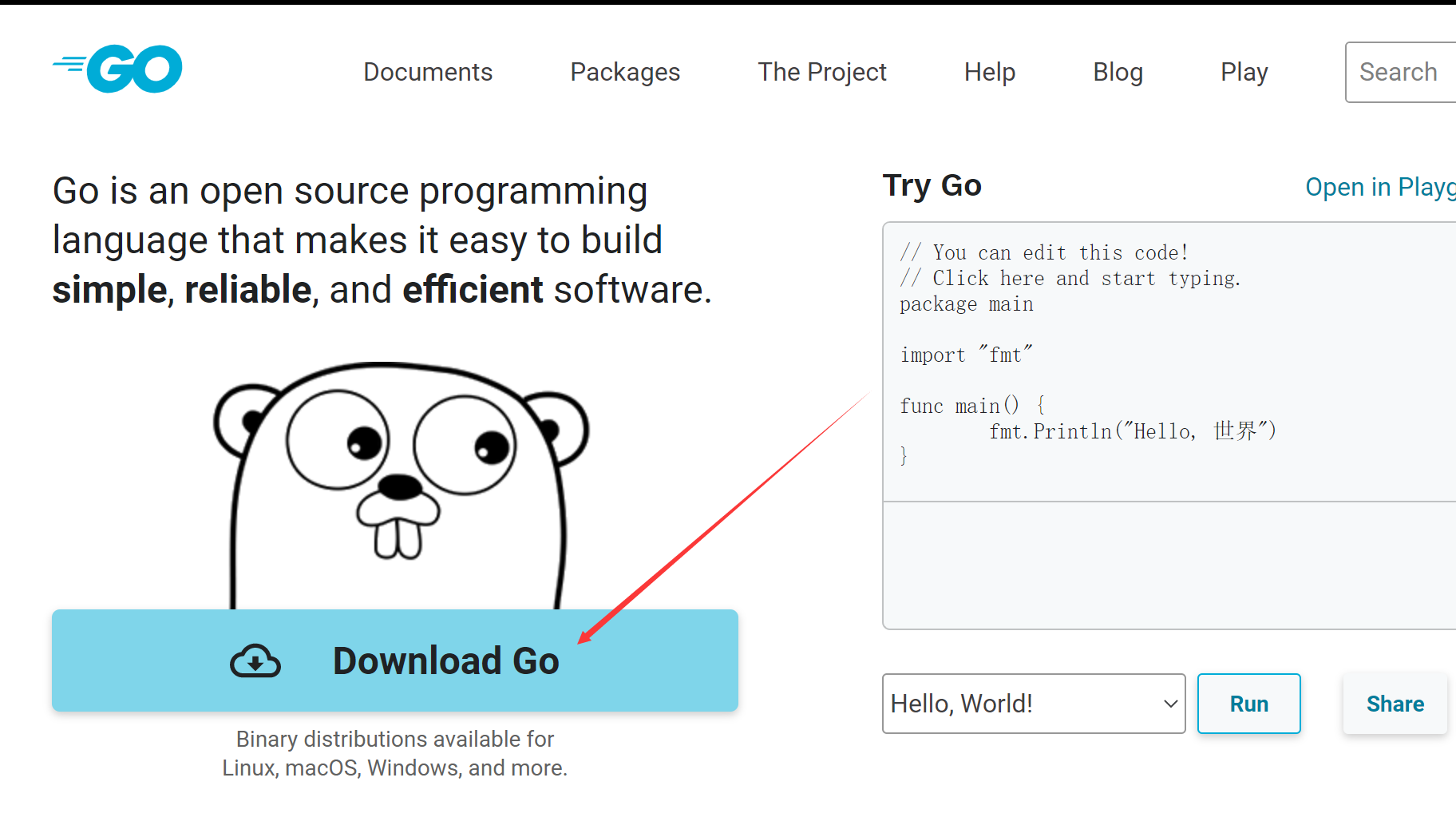The image size is (1456, 837).
Task: Expand the Hello, World! example dropdown
Action: [x=1034, y=704]
